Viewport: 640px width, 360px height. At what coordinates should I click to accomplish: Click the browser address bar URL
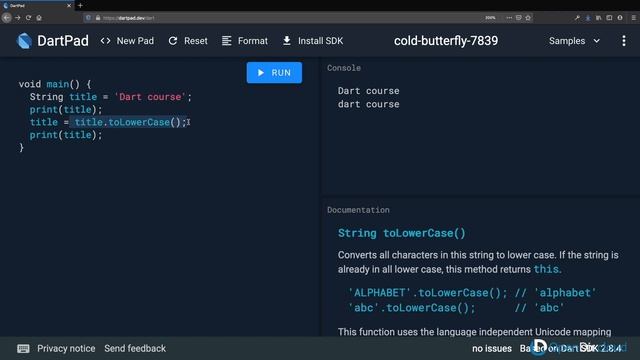click(x=129, y=18)
